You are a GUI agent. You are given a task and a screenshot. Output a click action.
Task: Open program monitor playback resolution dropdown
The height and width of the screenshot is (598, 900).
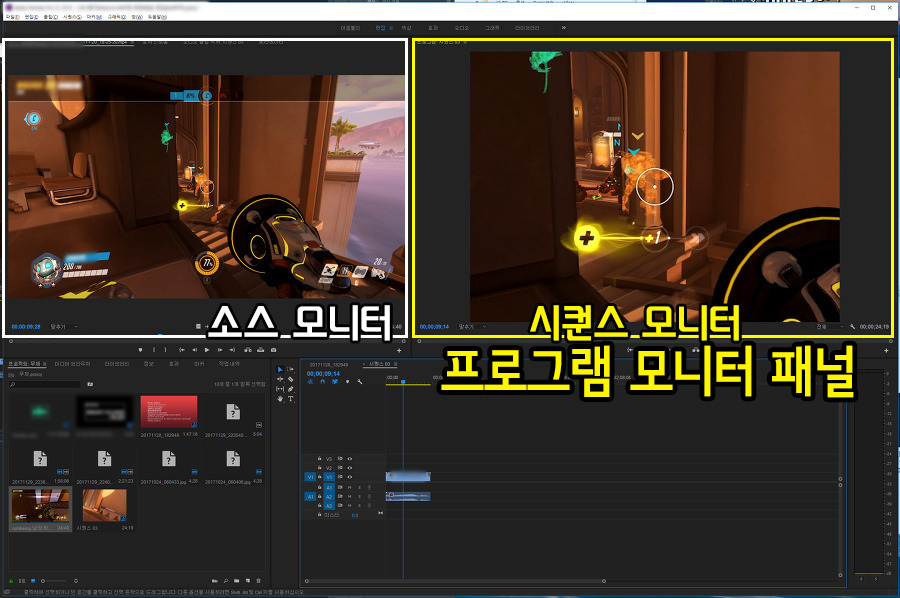(x=829, y=327)
